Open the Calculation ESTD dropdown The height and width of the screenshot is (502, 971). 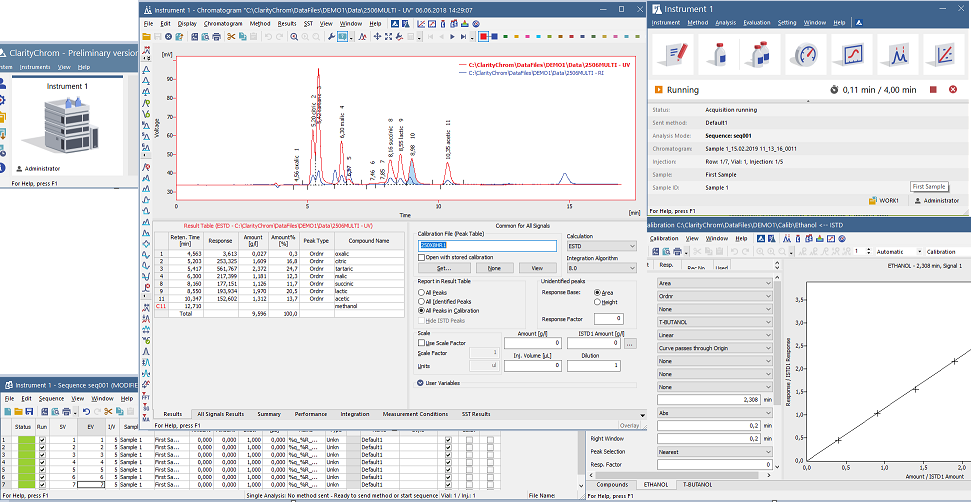coord(604,245)
